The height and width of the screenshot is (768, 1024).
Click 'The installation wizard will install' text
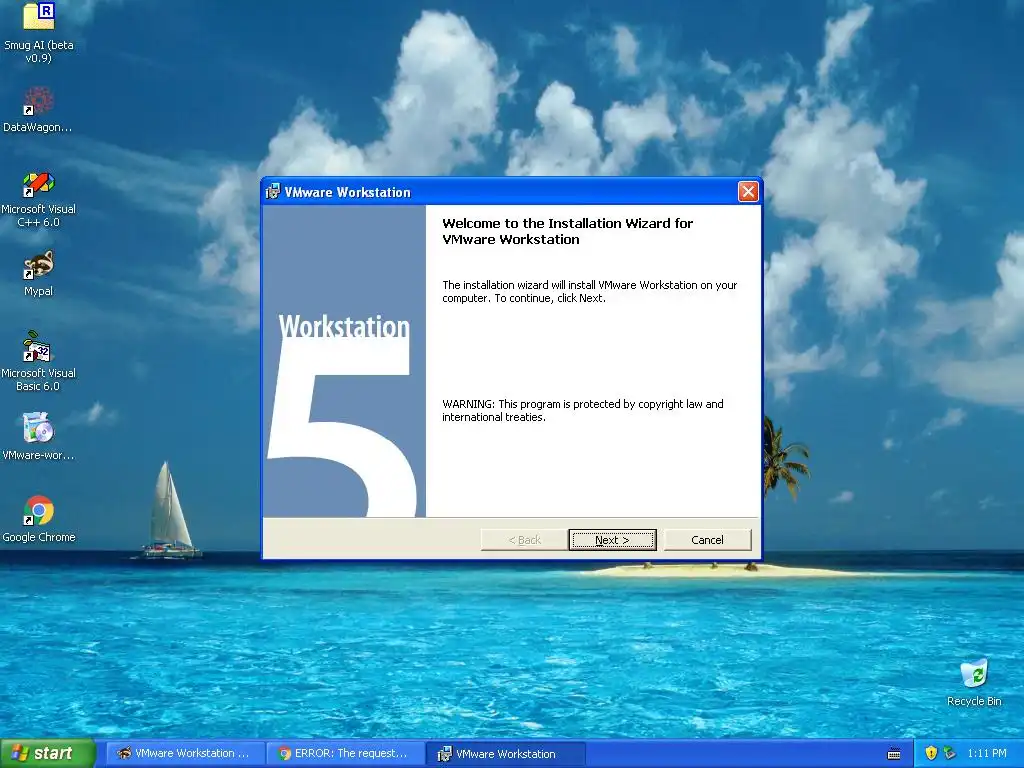pos(590,292)
